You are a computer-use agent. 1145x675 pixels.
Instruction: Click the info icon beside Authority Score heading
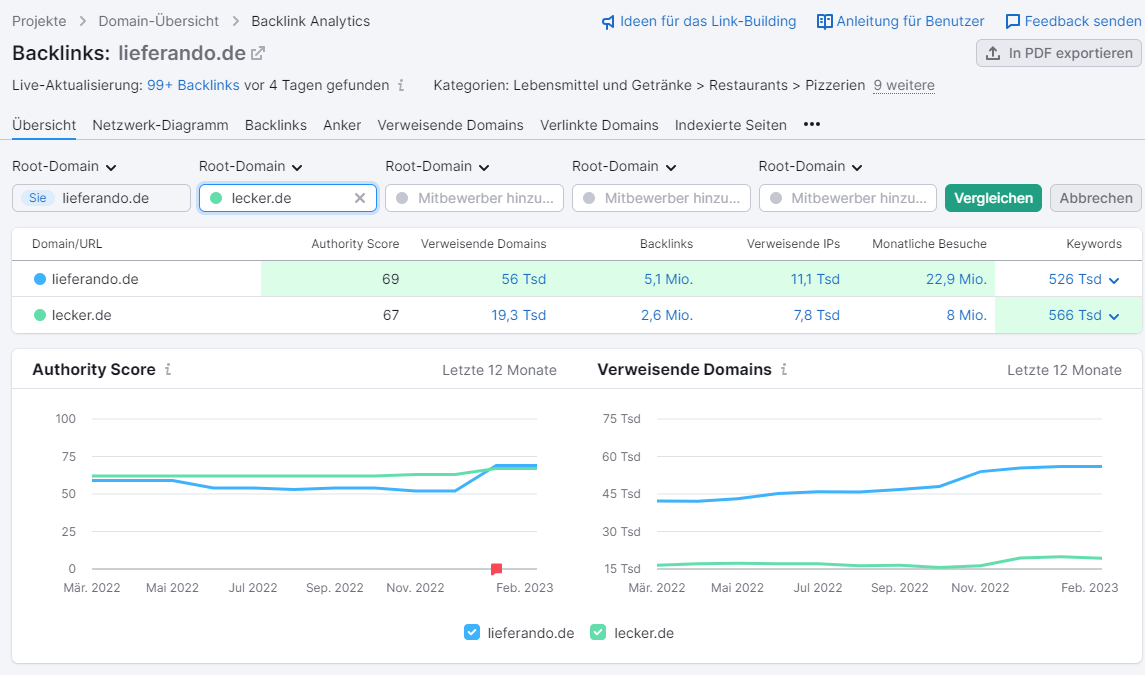(x=169, y=369)
